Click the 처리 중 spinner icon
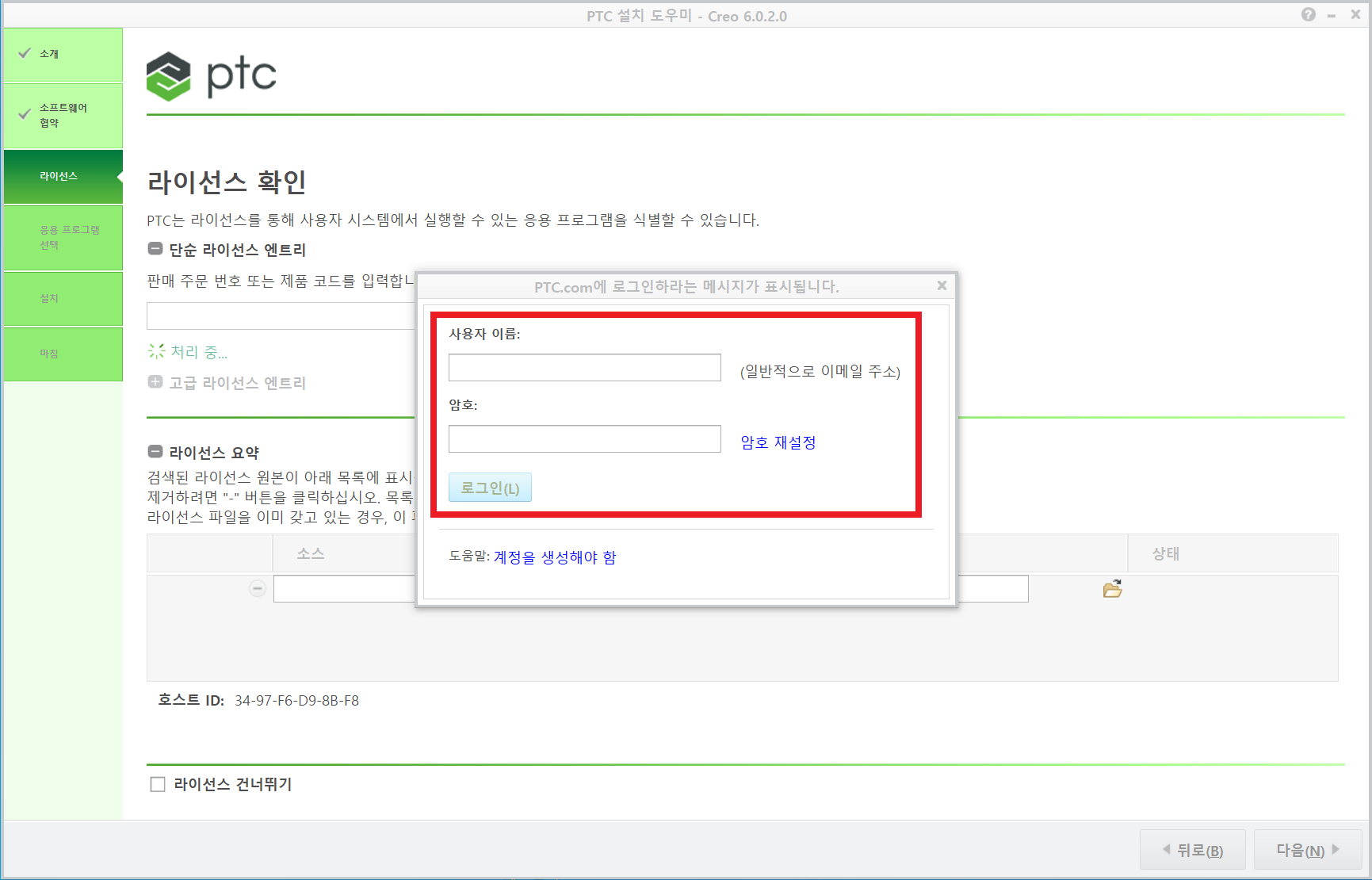Image resolution: width=1372 pixels, height=880 pixels. [x=157, y=351]
